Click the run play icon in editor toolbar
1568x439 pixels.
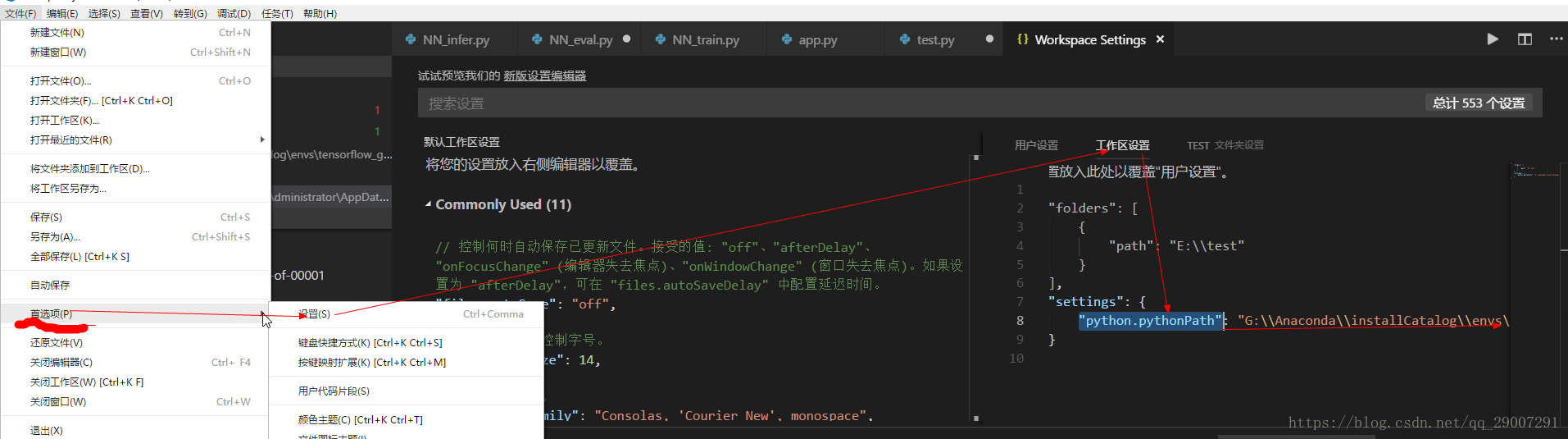point(1493,39)
